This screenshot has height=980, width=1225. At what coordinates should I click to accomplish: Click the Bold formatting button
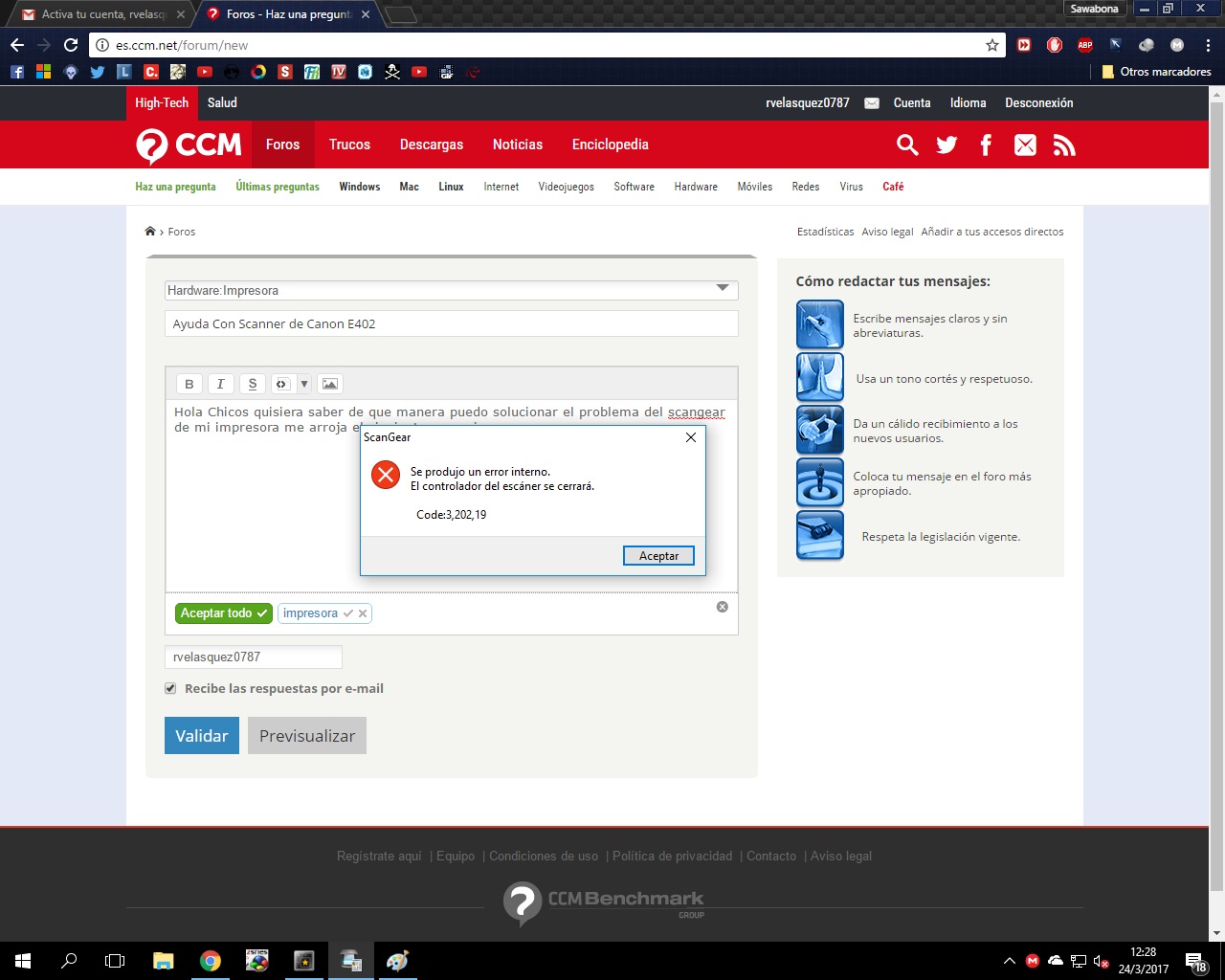(x=189, y=384)
